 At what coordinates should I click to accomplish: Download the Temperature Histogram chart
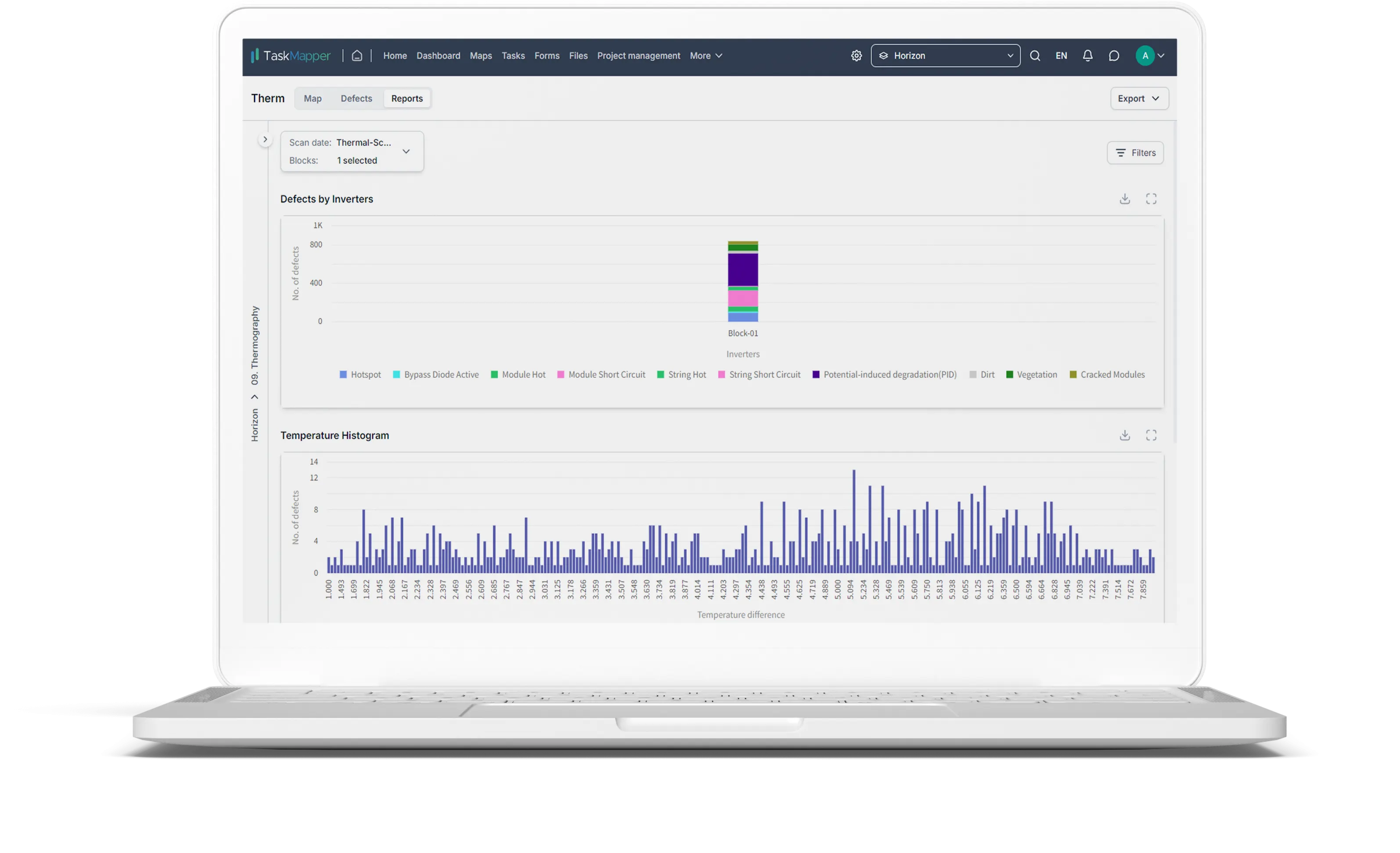click(x=1124, y=436)
